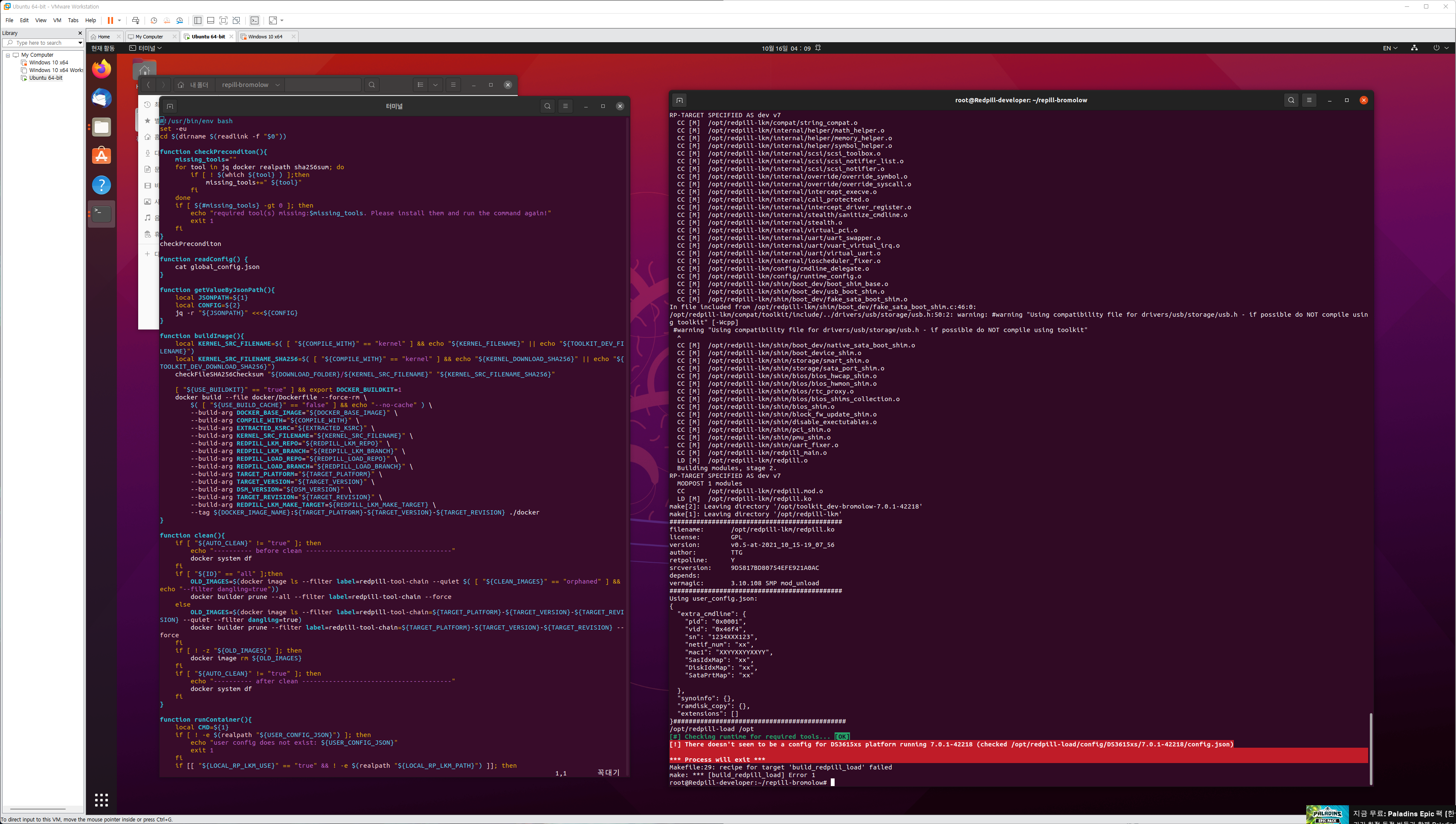Screen dimensions: 1456x824
Task: Expand My Computer in the Library tree
Action: 8,54
